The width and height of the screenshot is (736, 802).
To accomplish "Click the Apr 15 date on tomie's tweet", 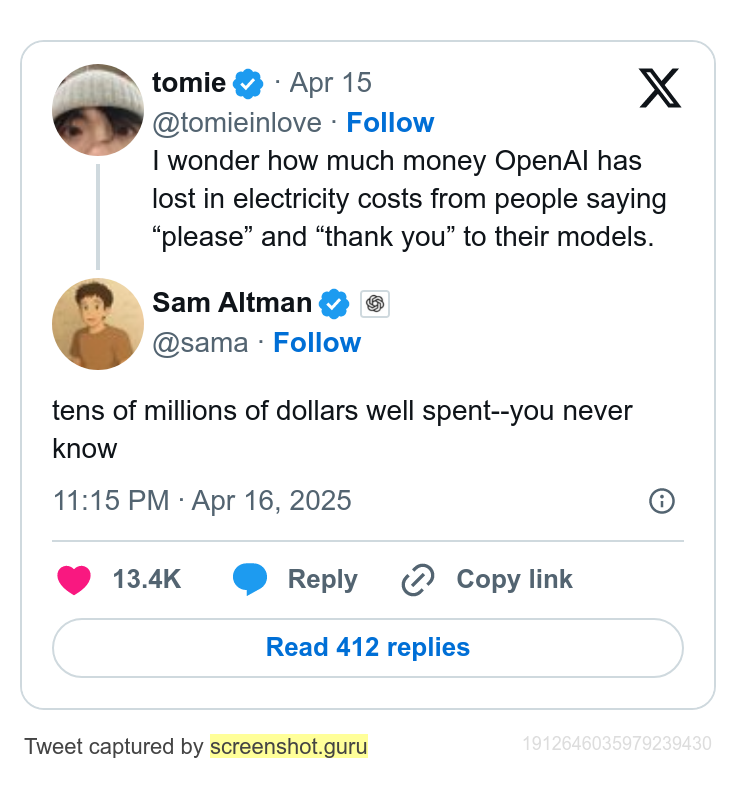I will coord(330,83).
